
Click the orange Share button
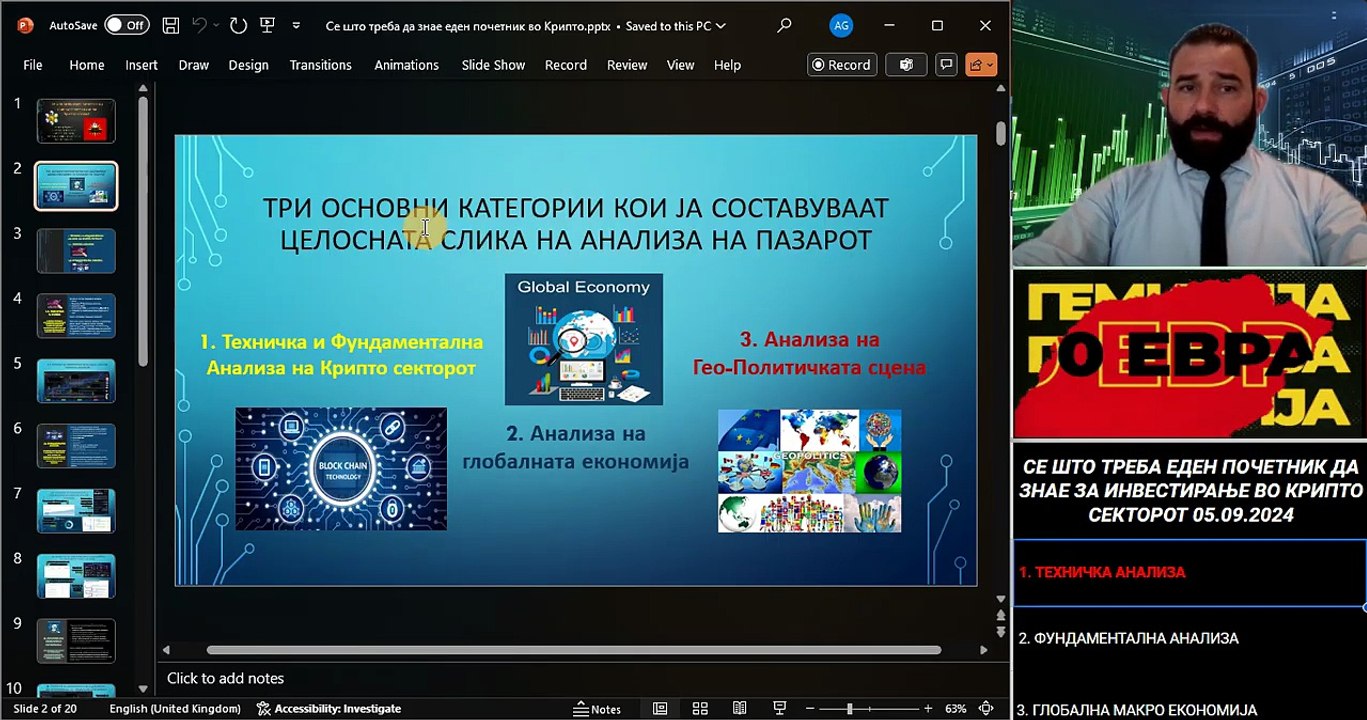click(981, 65)
